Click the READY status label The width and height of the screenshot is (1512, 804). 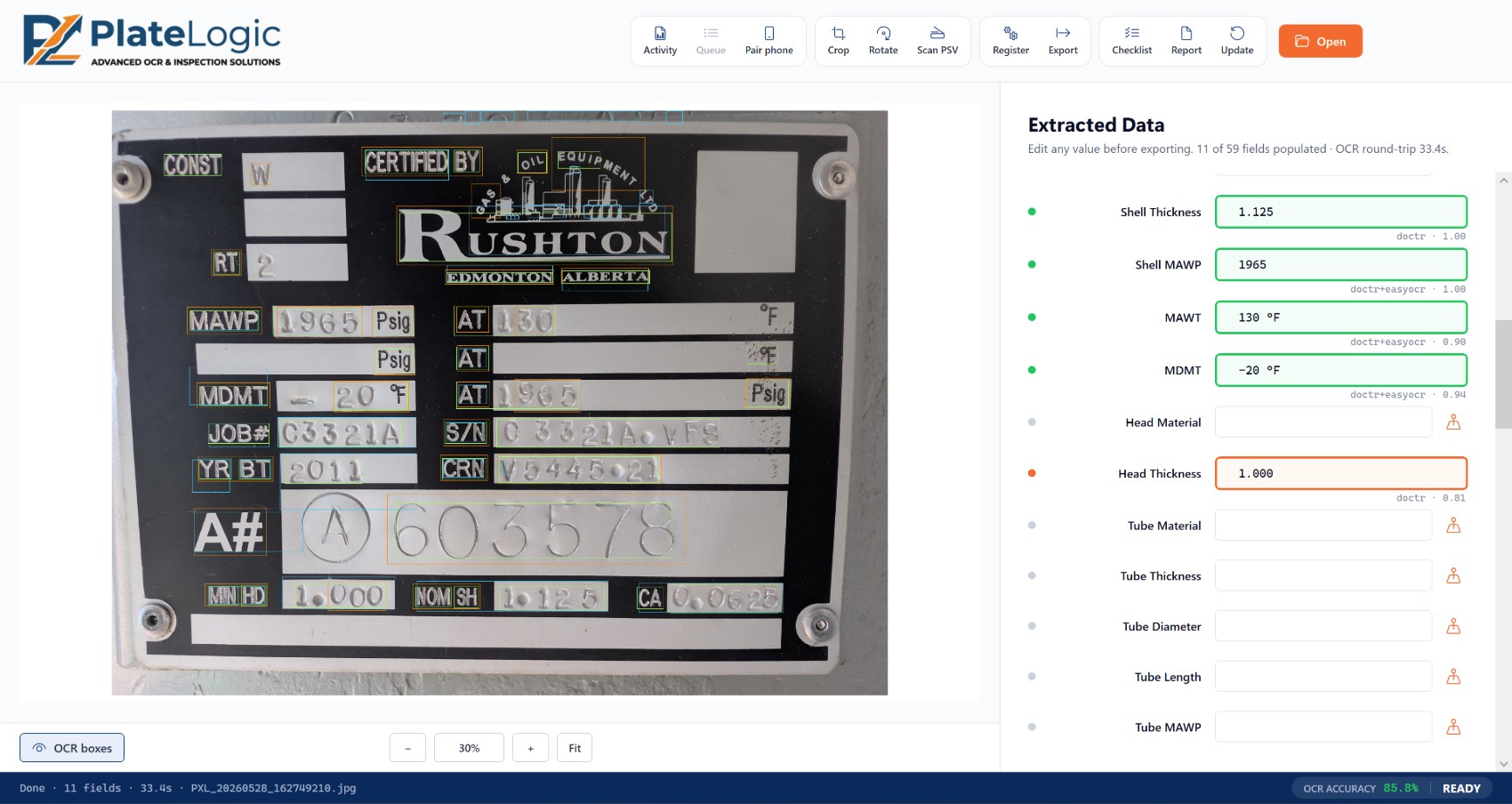(1461, 788)
